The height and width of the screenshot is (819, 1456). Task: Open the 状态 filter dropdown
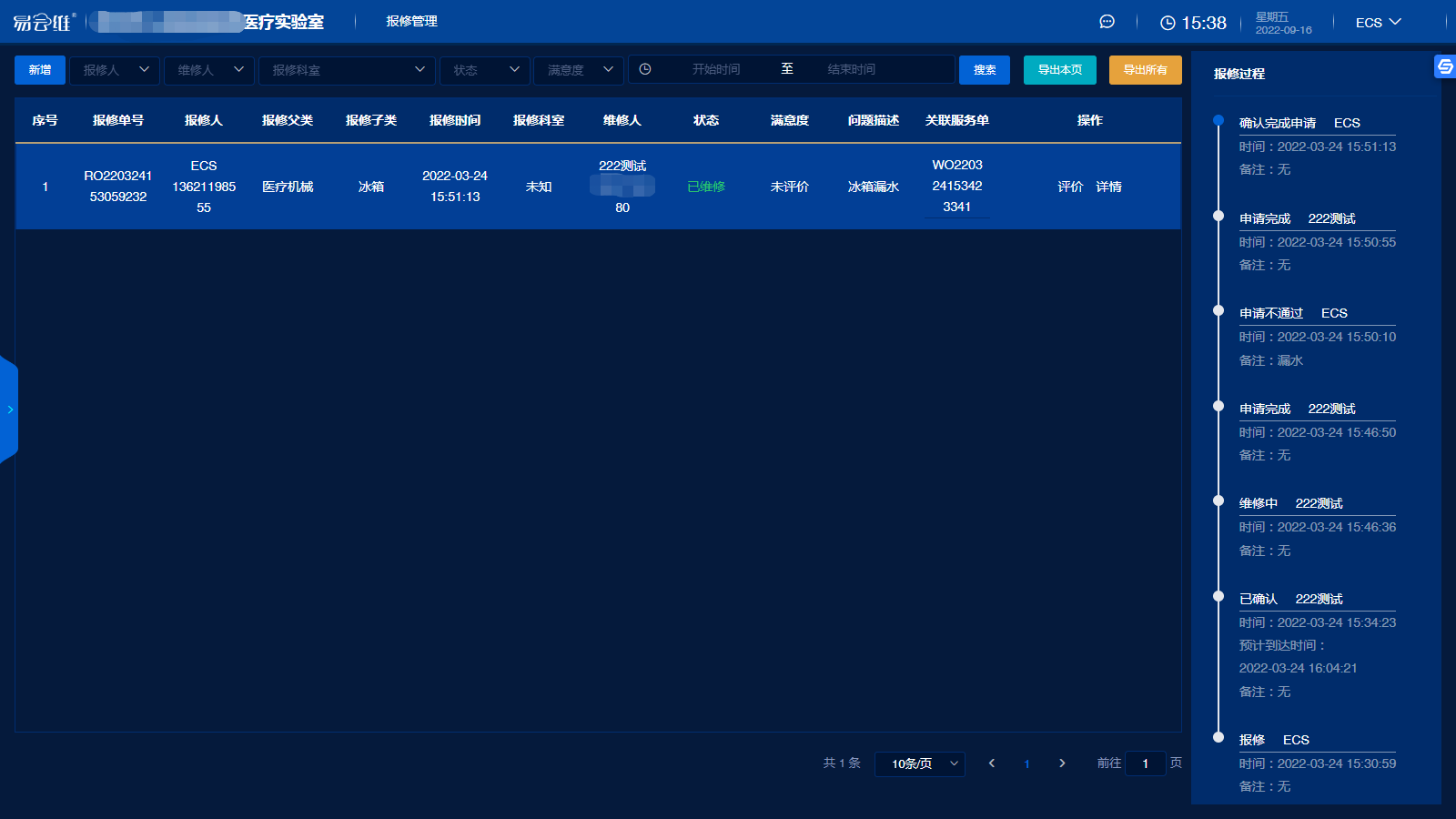tap(485, 70)
